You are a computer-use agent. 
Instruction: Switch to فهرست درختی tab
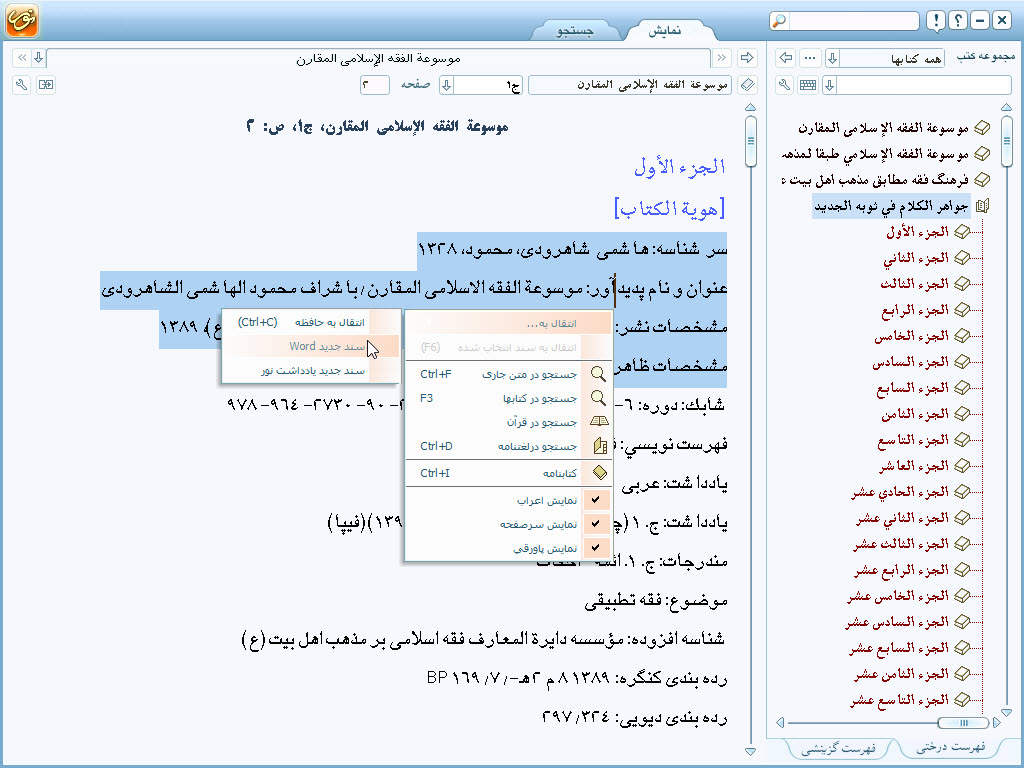coord(951,746)
